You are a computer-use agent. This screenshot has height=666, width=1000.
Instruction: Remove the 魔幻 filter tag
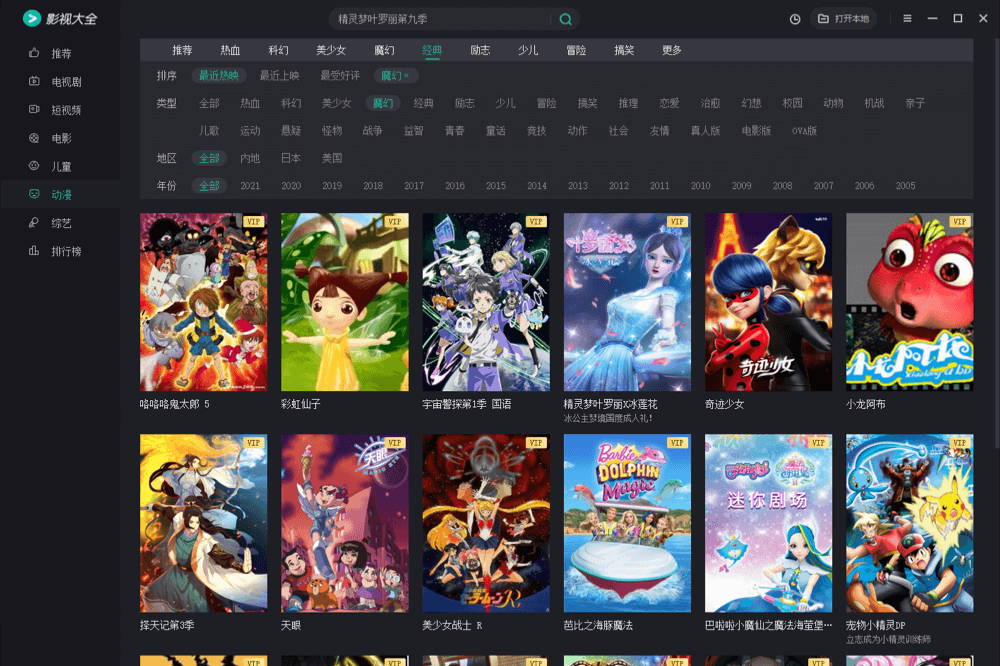[407, 76]
